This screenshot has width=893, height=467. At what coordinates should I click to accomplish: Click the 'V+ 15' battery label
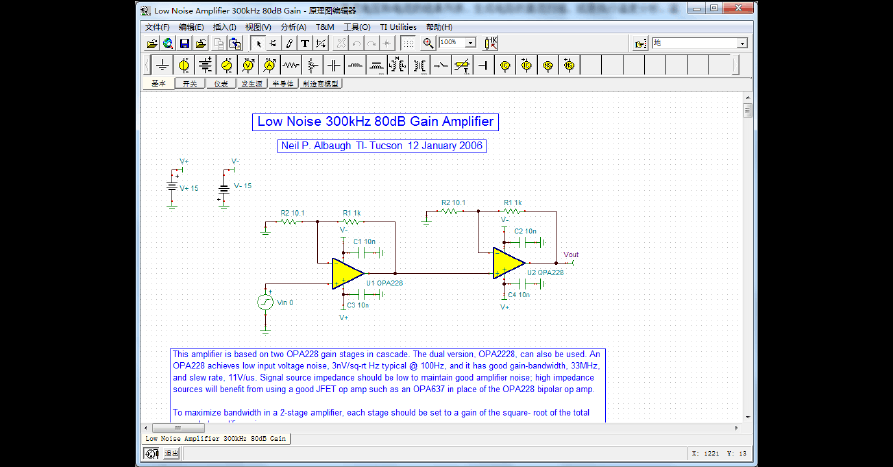pyautogui.click(x=189, y=189)
